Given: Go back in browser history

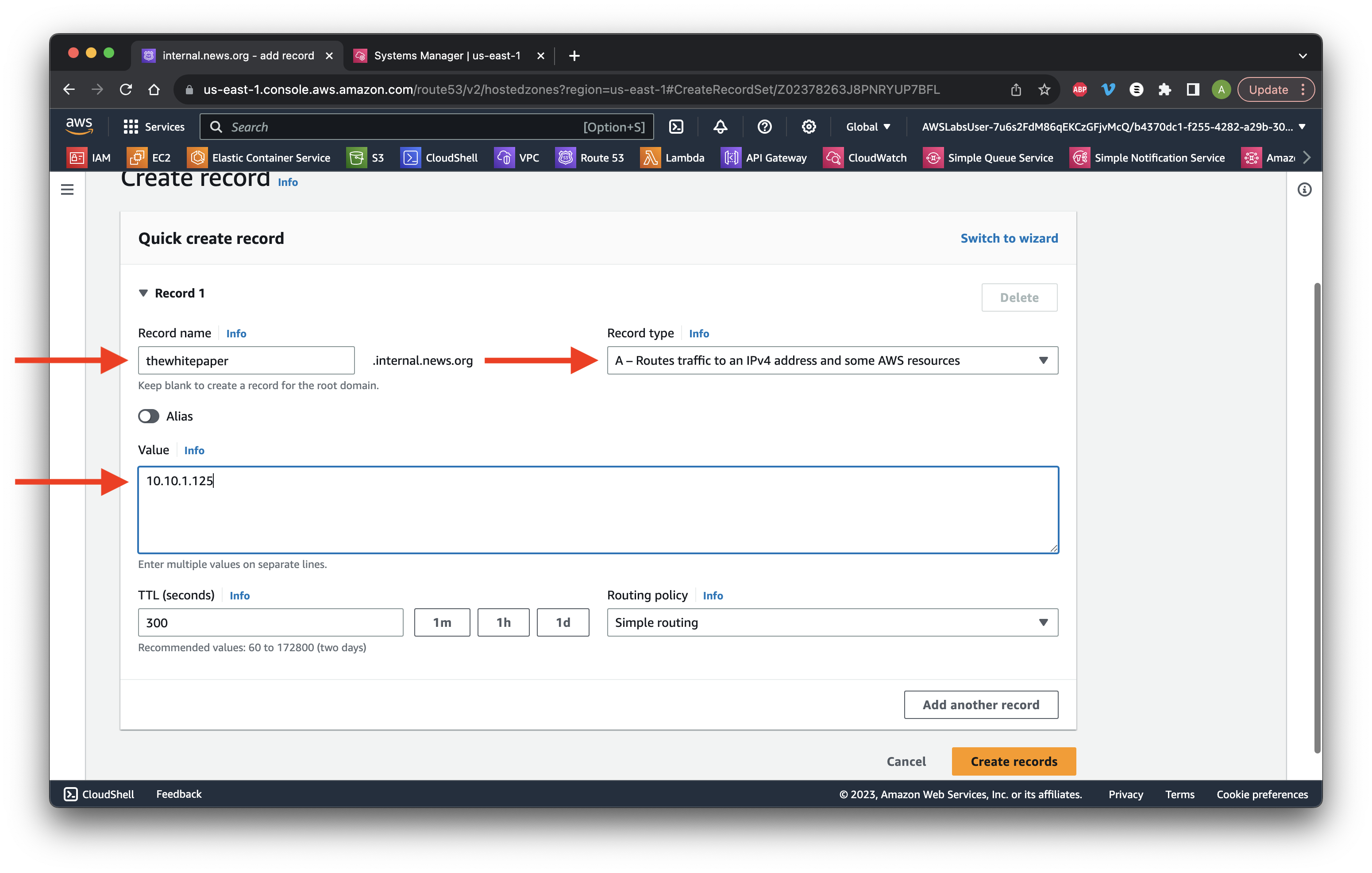Looking at the screenshot, I should pos(69,89).
